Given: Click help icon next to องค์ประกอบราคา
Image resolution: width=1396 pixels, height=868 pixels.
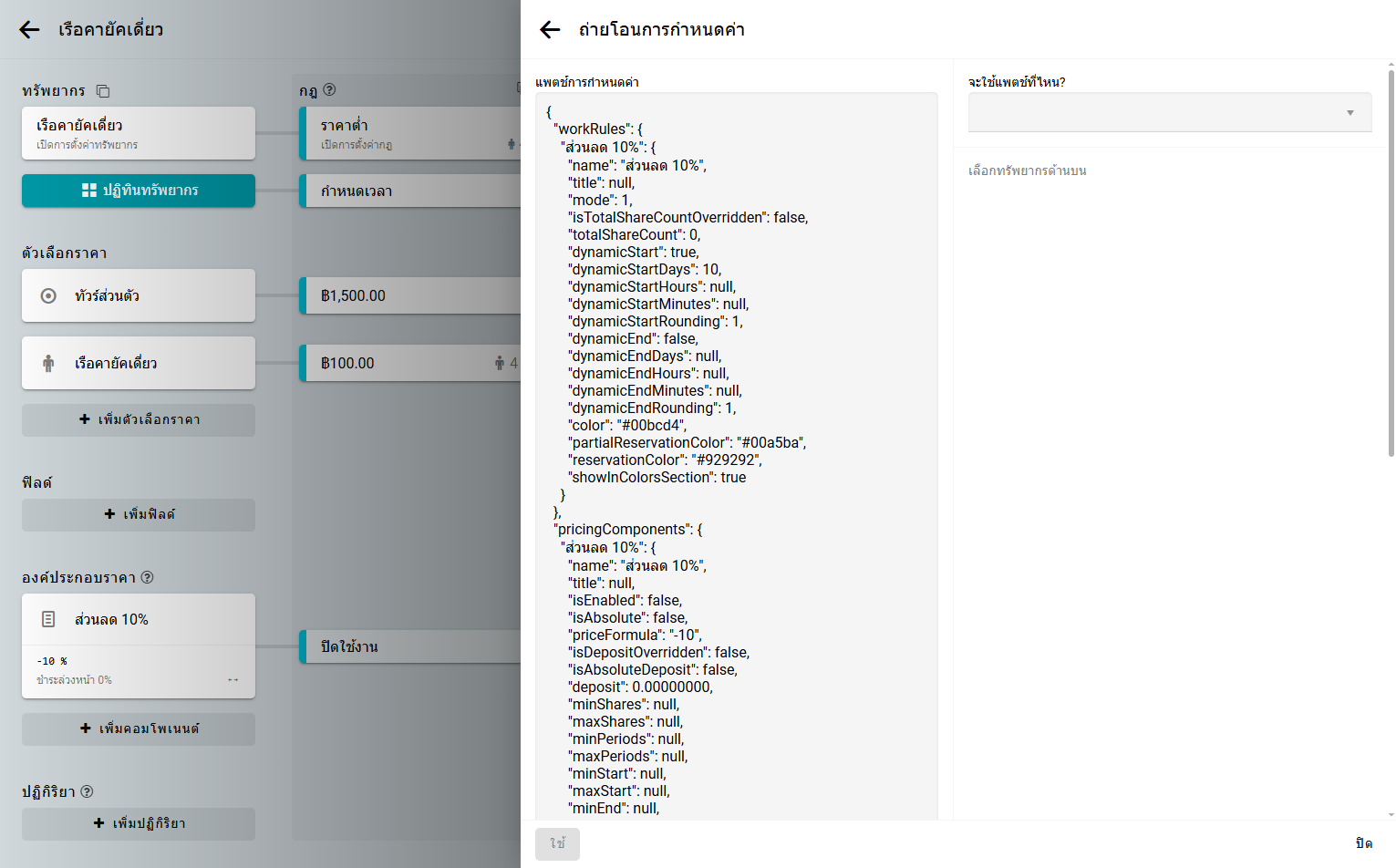Looking at the screenshot, I should [x=148, y=577].
